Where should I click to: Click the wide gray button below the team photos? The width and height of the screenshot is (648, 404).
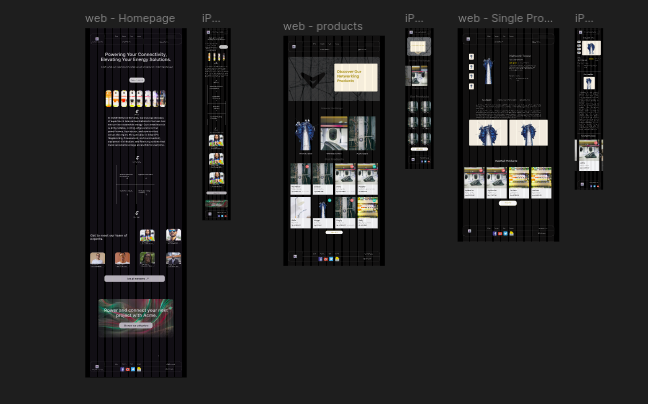[x=135, y=279]
